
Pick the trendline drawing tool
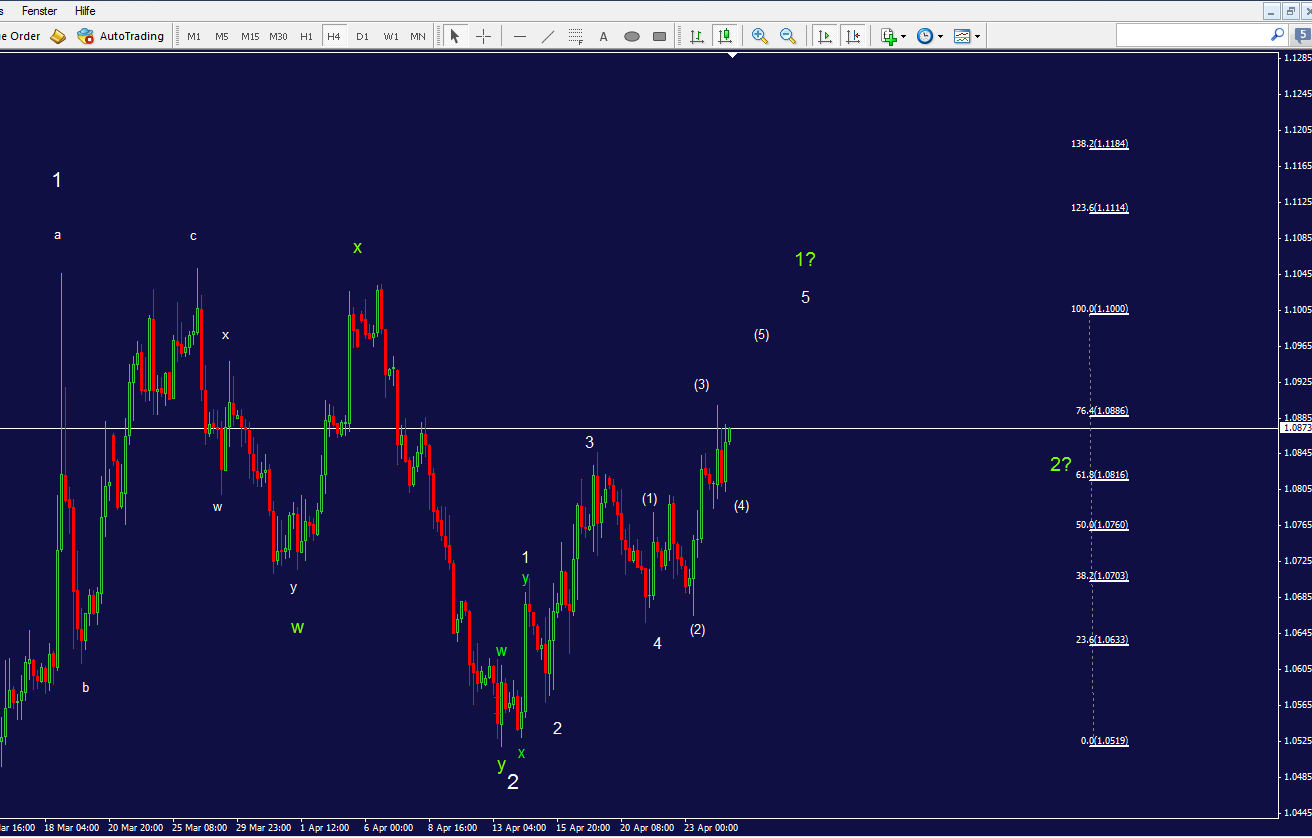tap(546, 36)
